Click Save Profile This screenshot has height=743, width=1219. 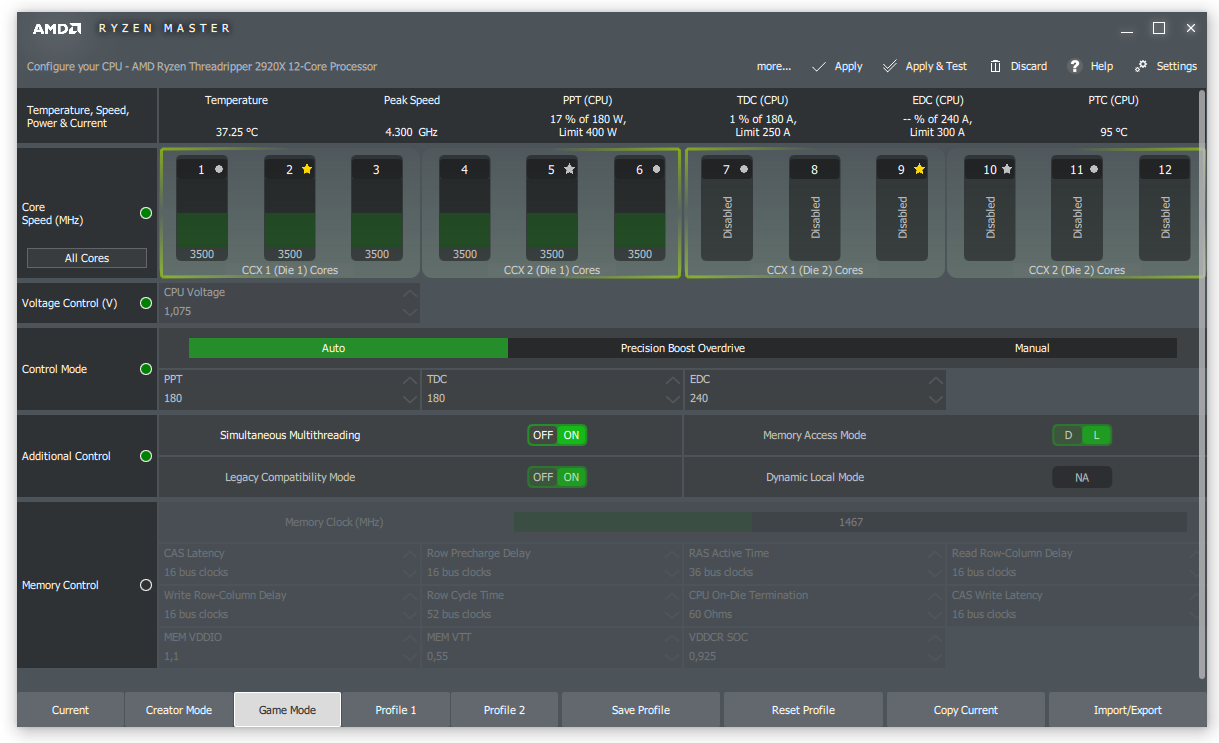tap(641, 710)
